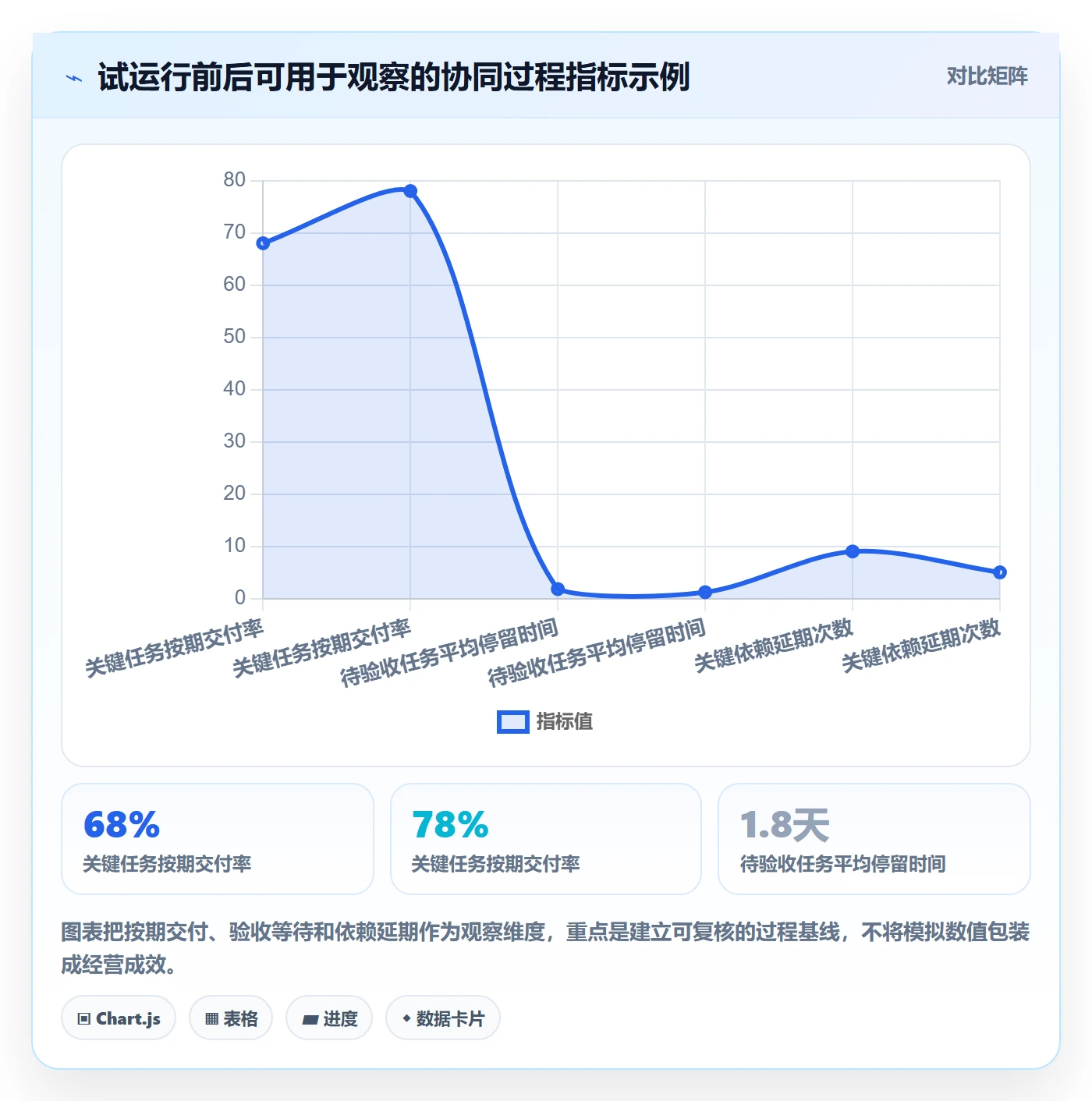Click the description paragraph starting 图表把按期交付
The image size is (1092, 1101).
[x=546, y=948]
